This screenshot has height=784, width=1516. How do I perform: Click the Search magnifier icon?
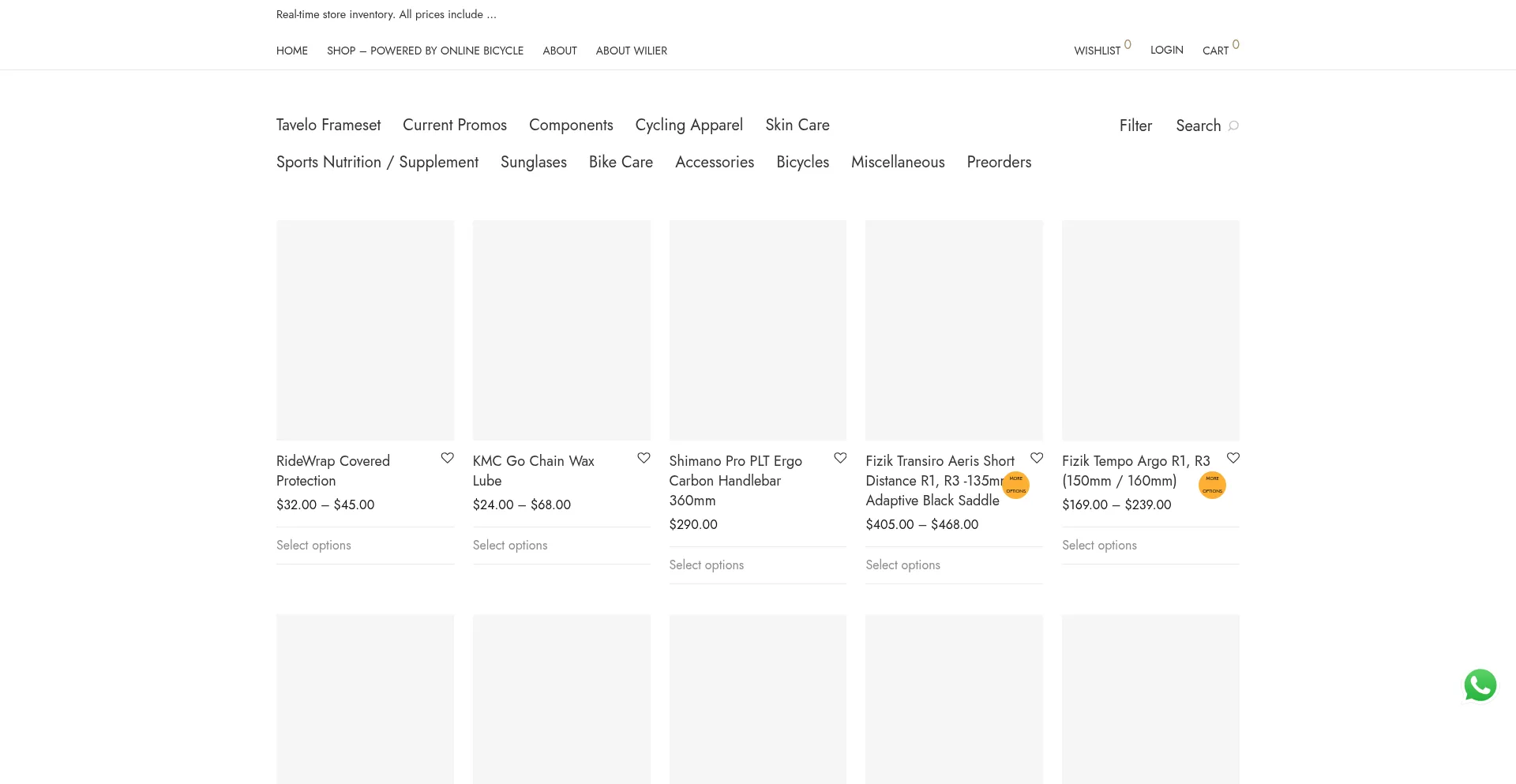point(1233,126)
